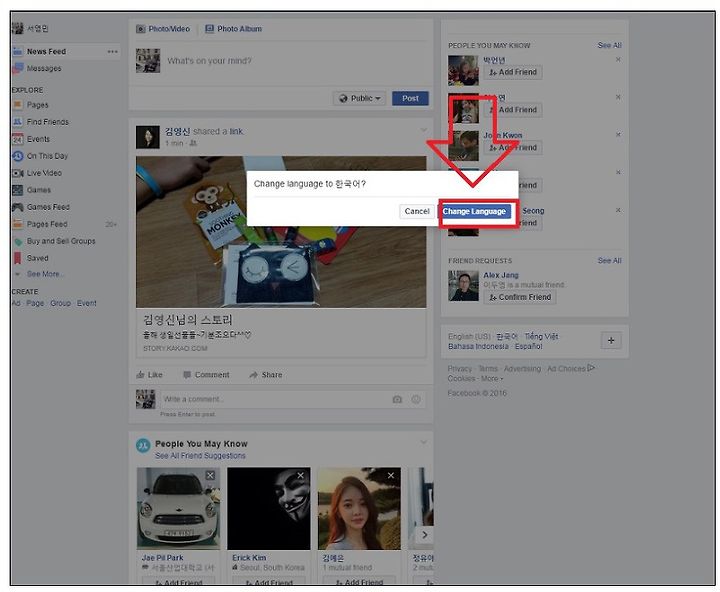The width and height of the screenshot is (720, 592).
Task: Open John Kwon's profile
Action: coord(503,135)
